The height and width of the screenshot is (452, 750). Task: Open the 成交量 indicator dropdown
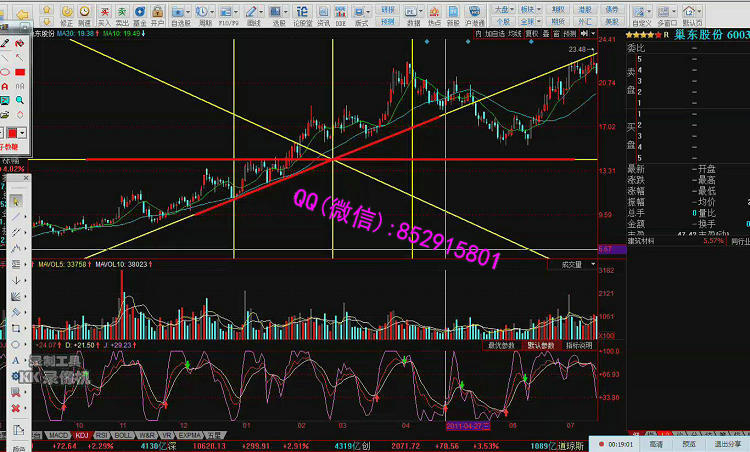click(x=573, y=264)
